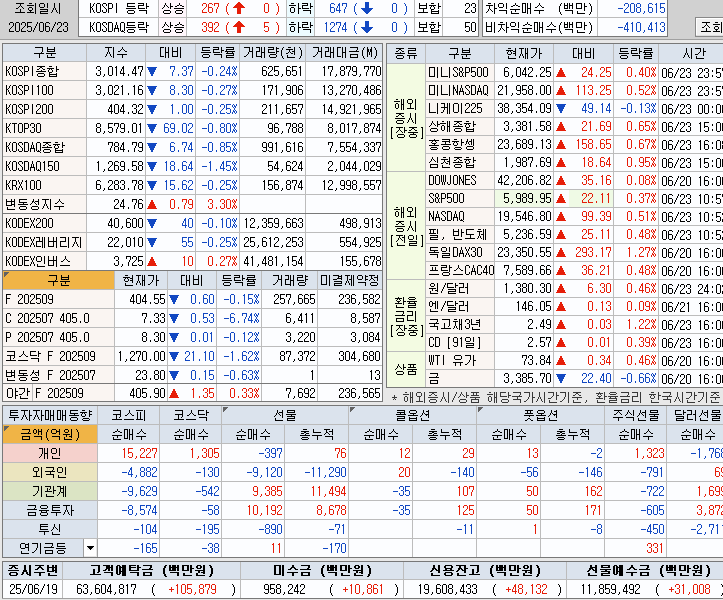Screen dimensions: 723x600
Task: Click the WTI 유가 row label
Action: pos(460,361)
